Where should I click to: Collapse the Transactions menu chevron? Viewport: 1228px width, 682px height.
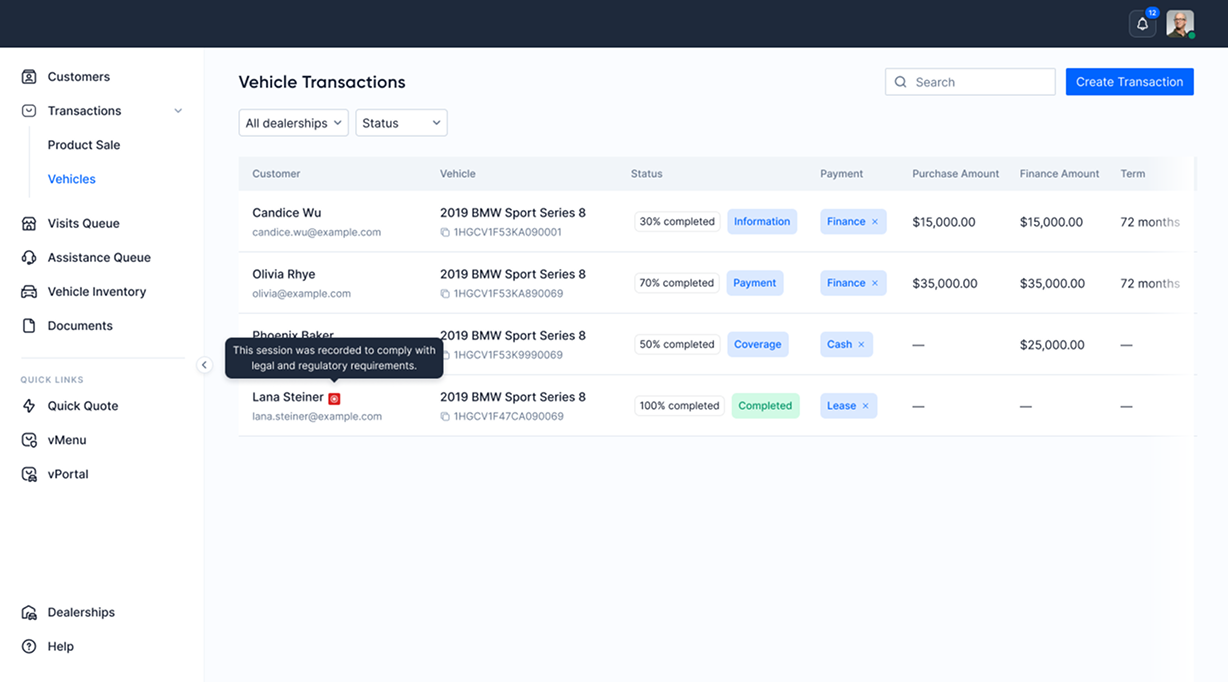point(178,111)
